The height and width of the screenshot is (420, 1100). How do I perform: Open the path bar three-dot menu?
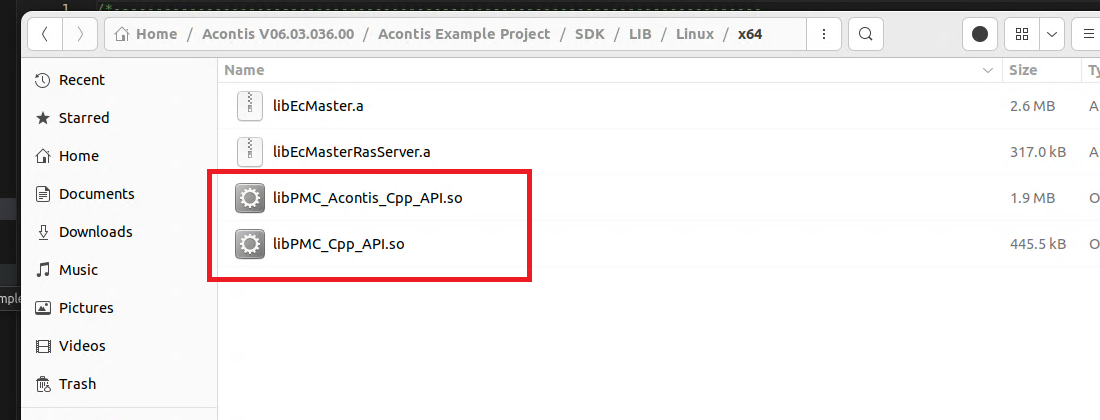[x=823, y=34]
